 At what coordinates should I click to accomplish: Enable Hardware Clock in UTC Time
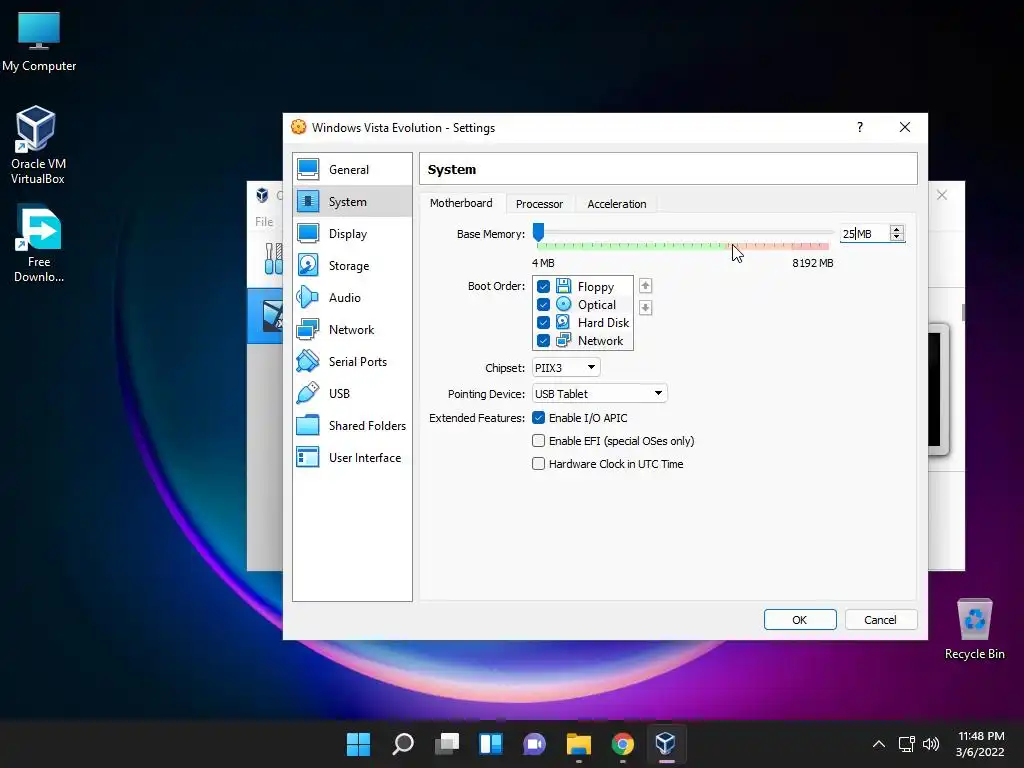tap(539, 464)
